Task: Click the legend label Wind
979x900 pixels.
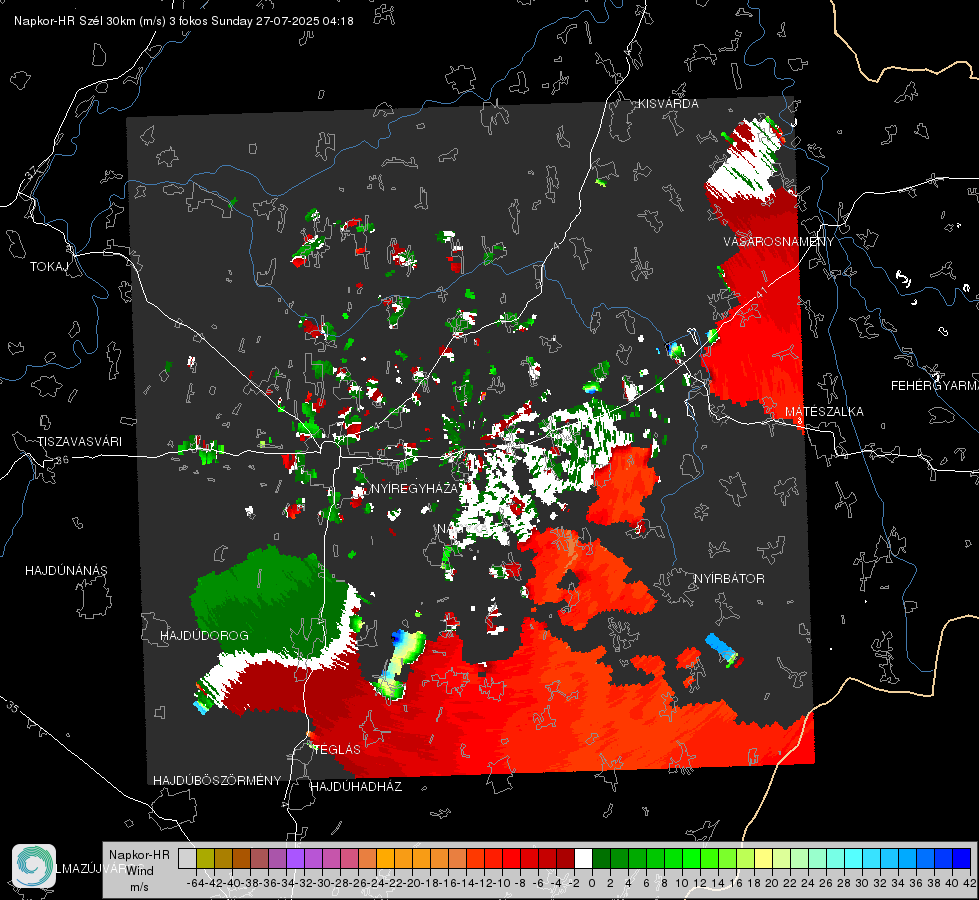Action: coord(140,871)
